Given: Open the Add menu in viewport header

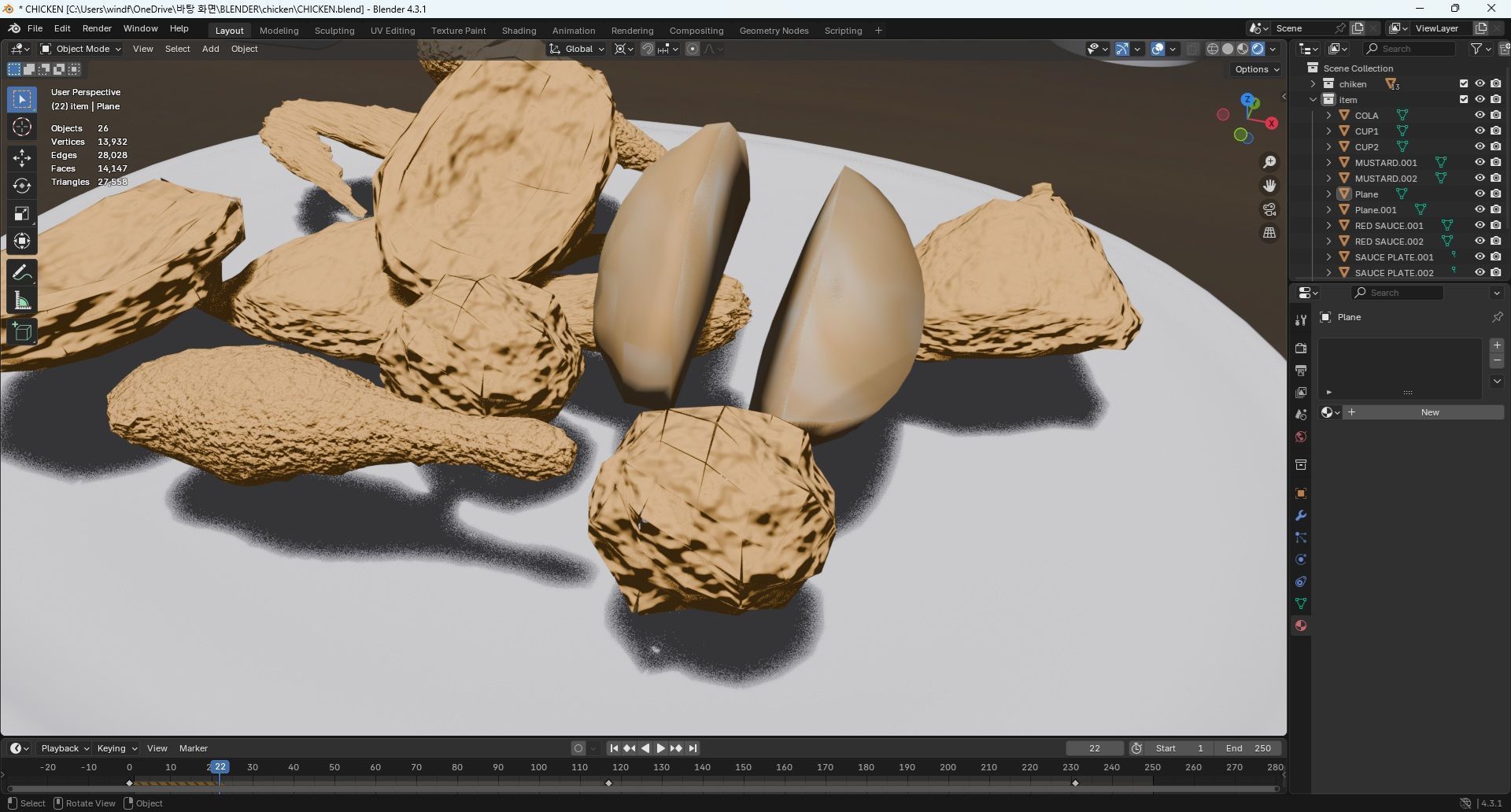Looking at the screenshot, I should pyautogui.click(x=210, y=49).
